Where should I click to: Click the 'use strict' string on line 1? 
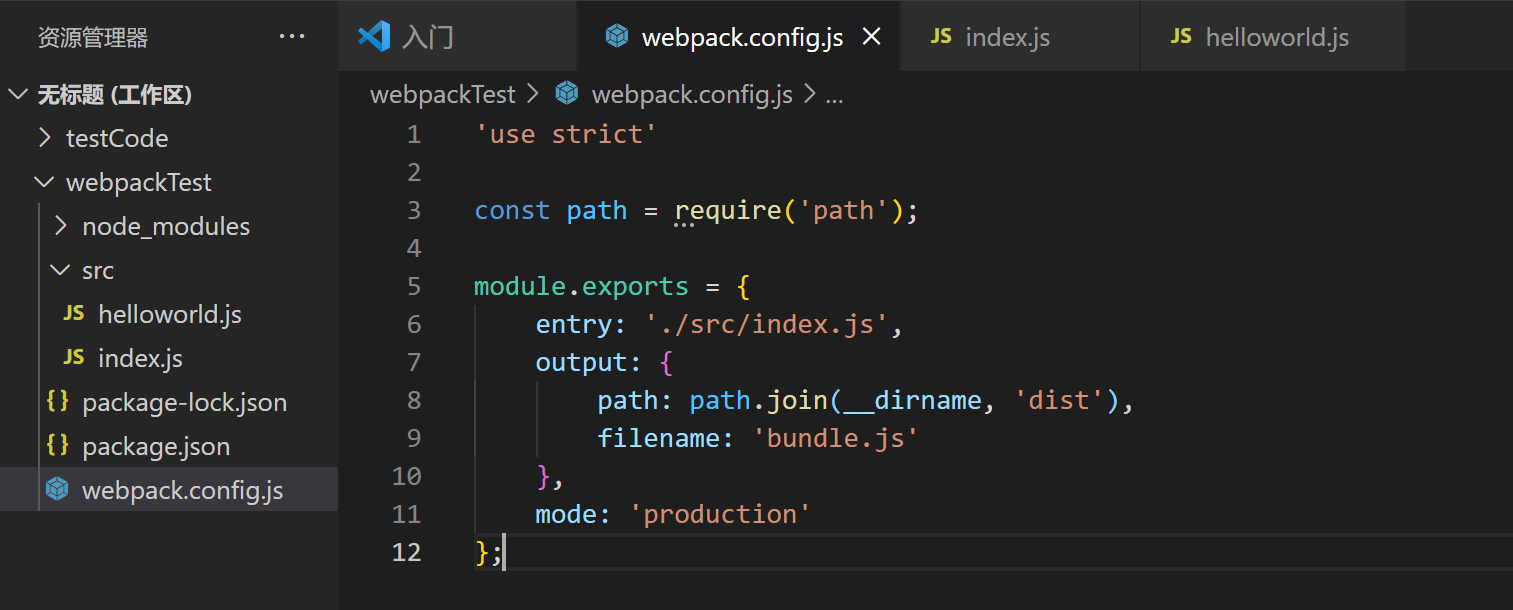coord(566,134)
